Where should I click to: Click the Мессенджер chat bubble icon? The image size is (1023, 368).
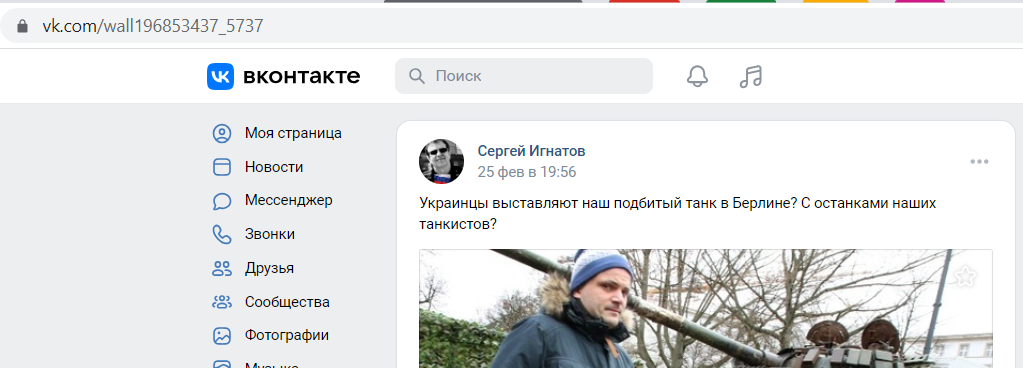(222, 201)
